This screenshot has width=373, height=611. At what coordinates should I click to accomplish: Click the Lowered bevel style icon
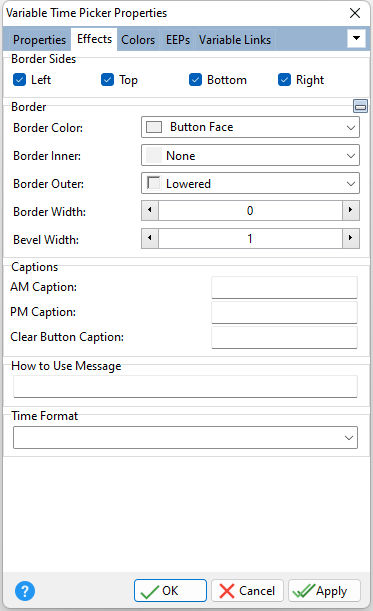coord(154,183)
